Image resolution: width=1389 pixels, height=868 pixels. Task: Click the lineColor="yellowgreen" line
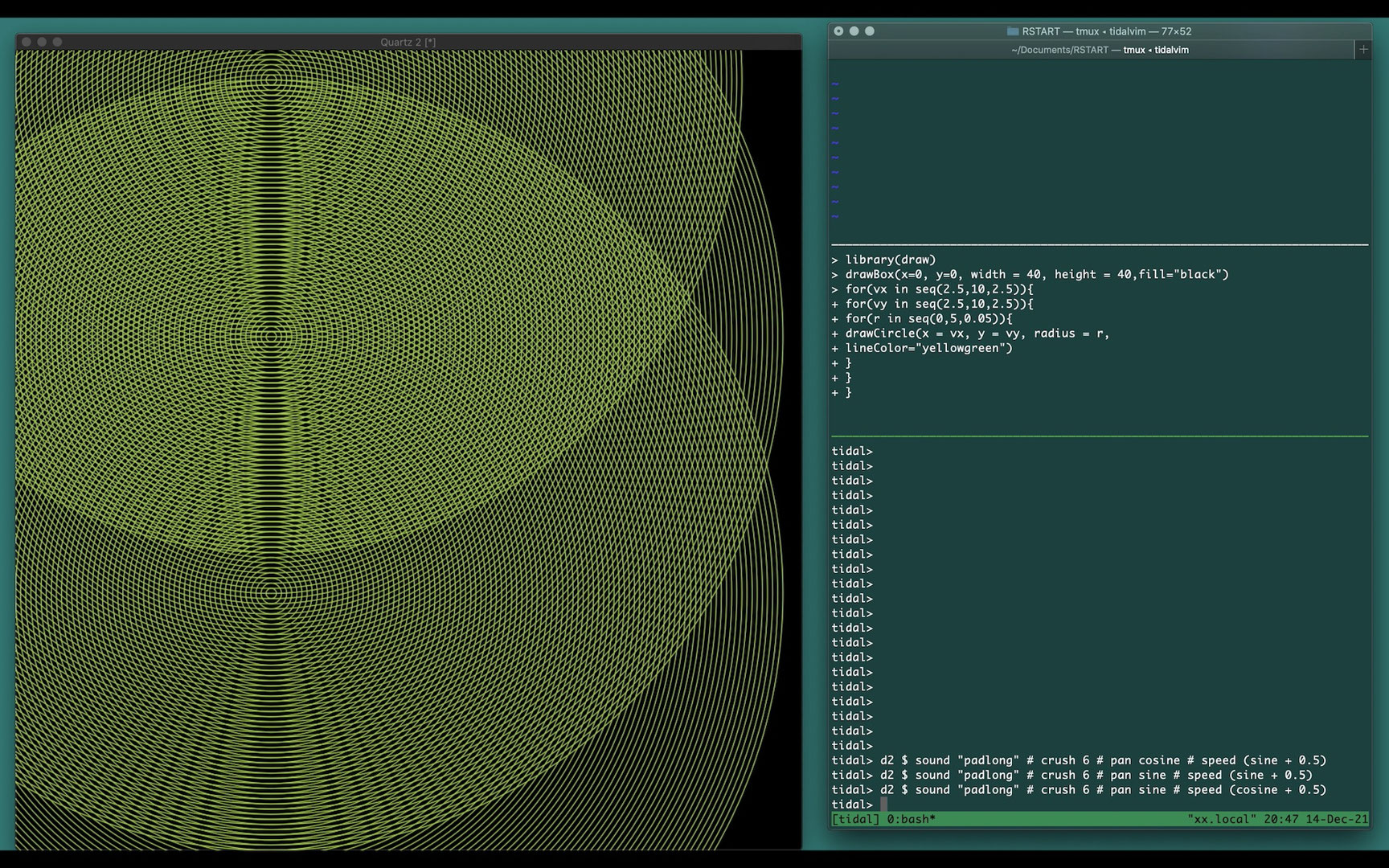928,348
